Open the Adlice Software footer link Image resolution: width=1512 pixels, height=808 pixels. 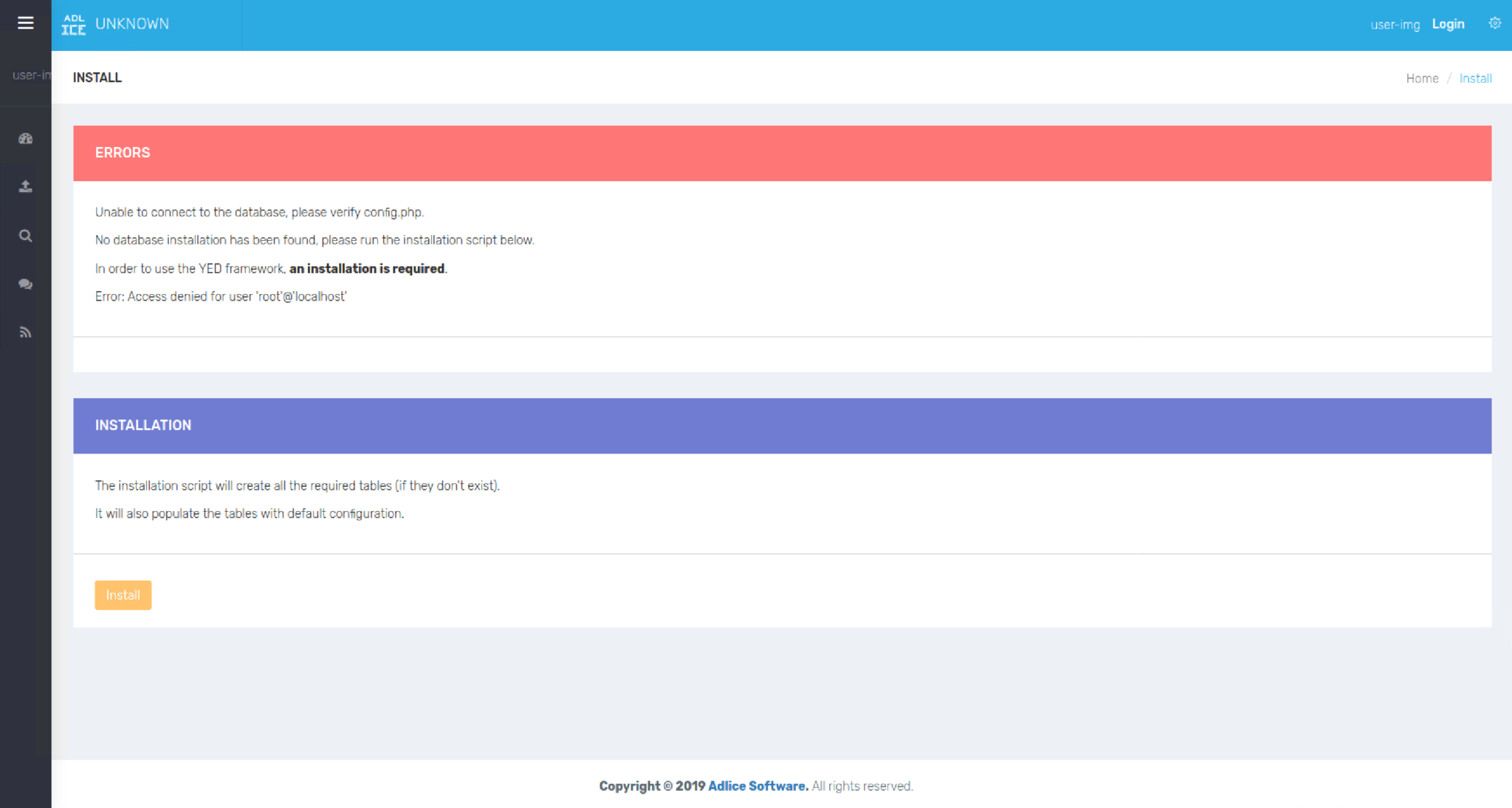coord(757,786)
